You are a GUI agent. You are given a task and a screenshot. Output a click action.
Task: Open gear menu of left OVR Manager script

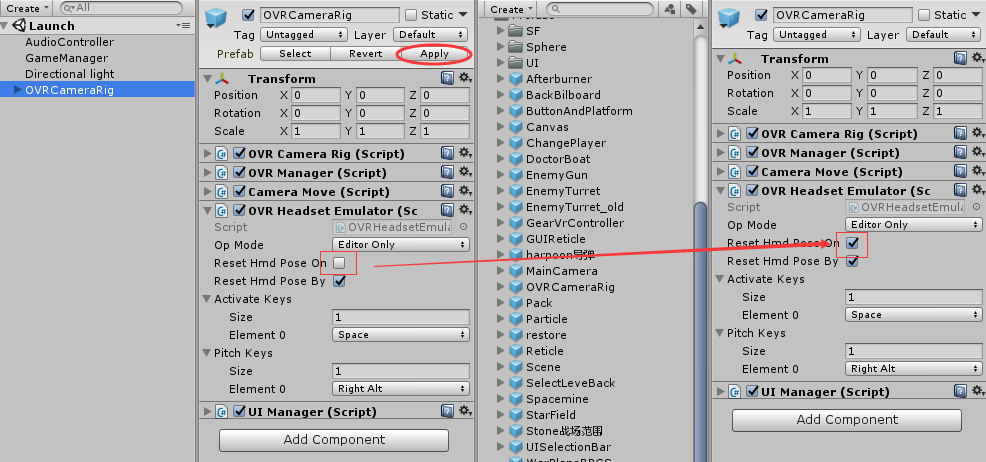coord(465,172)
